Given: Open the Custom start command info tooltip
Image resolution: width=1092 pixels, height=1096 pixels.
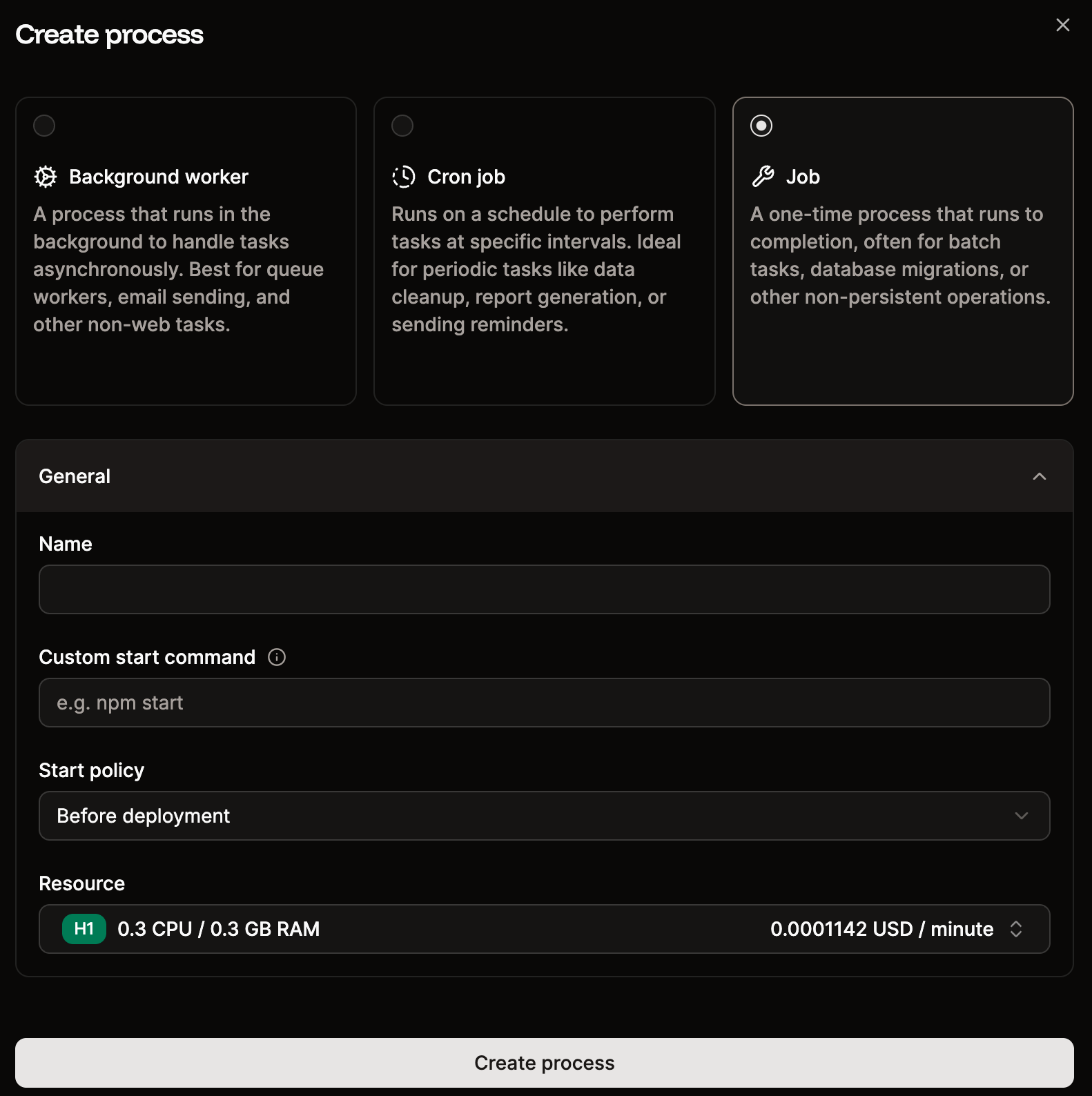Looking at the screenshot, I should coord(276,657).
